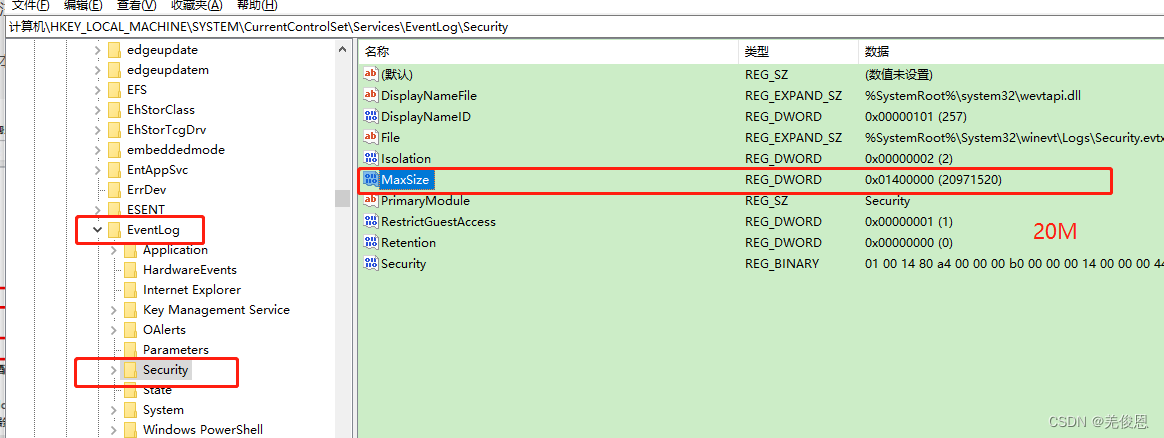The image size is (1164, 438).
Task: Select the edgeupdatem tree key
Action: pos(168,70)
